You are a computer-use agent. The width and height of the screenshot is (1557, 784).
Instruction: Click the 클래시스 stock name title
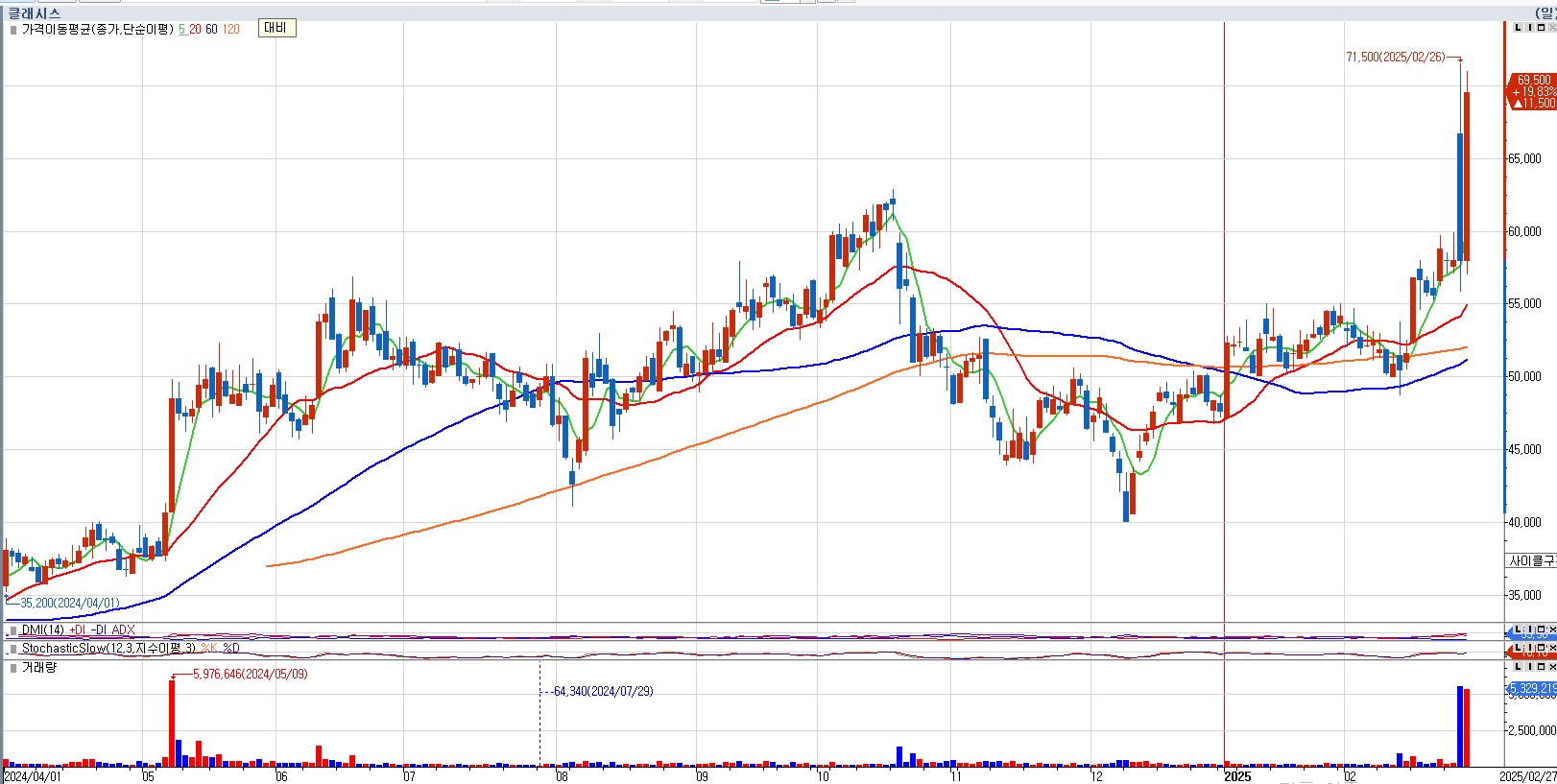[x=34, y=13]
